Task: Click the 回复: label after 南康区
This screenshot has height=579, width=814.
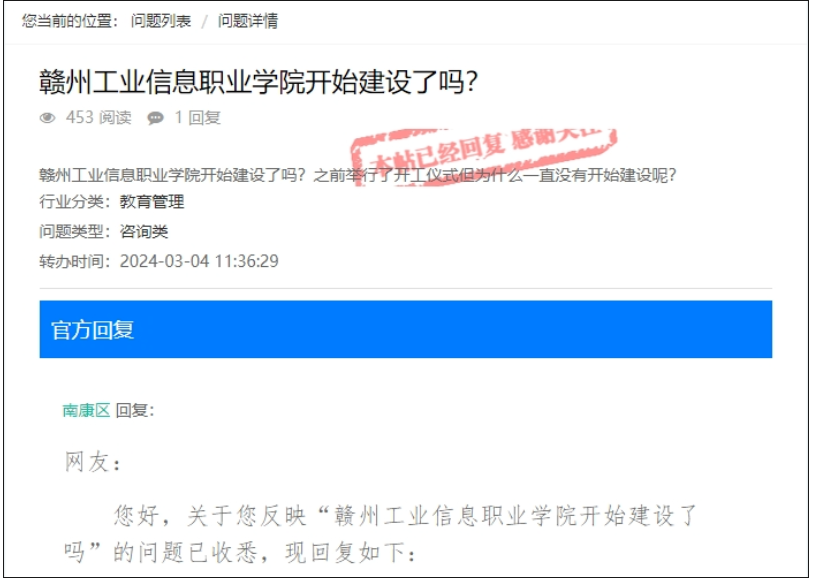Action: [135, 410]
